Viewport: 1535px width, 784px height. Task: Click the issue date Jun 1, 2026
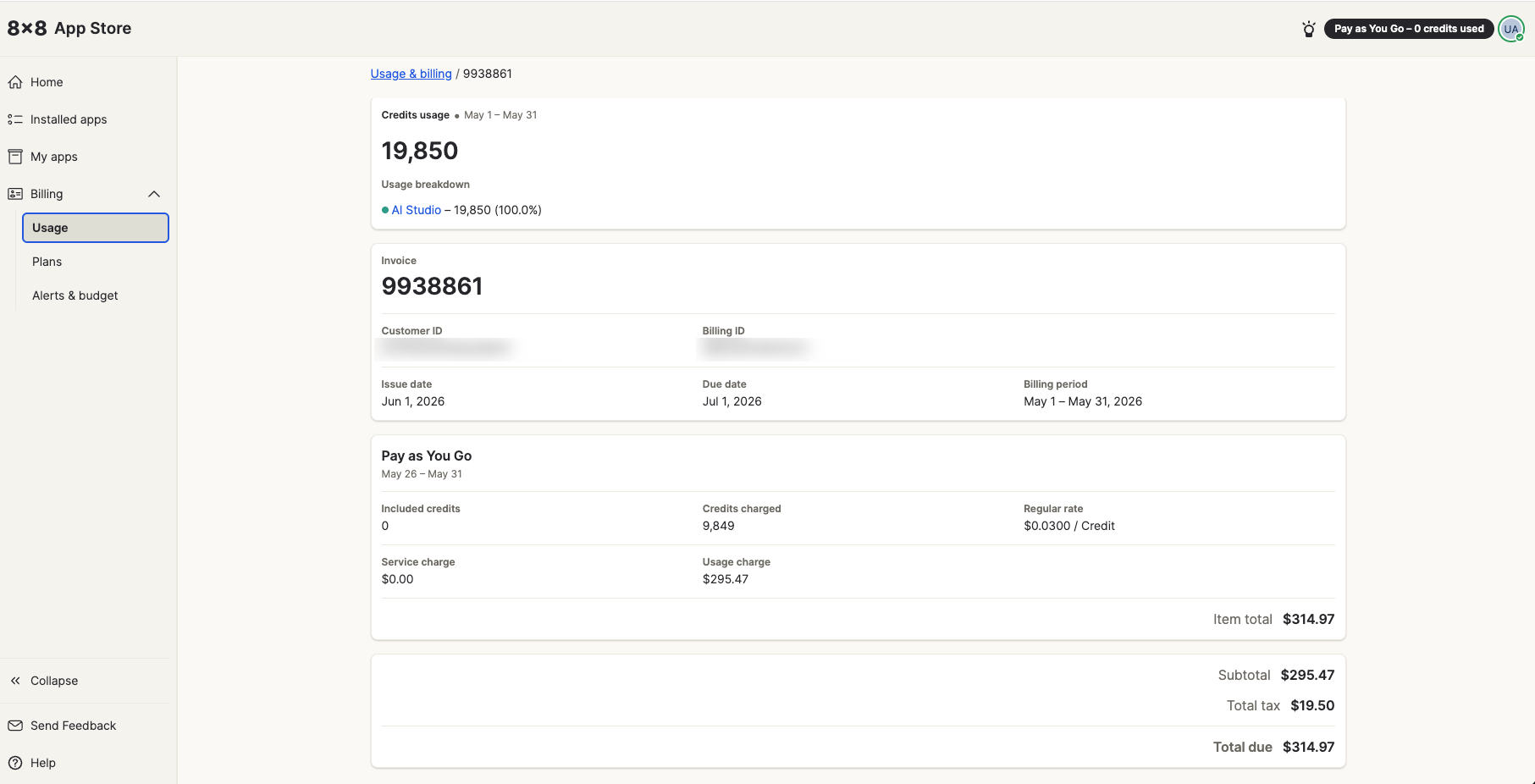point(413,401)
